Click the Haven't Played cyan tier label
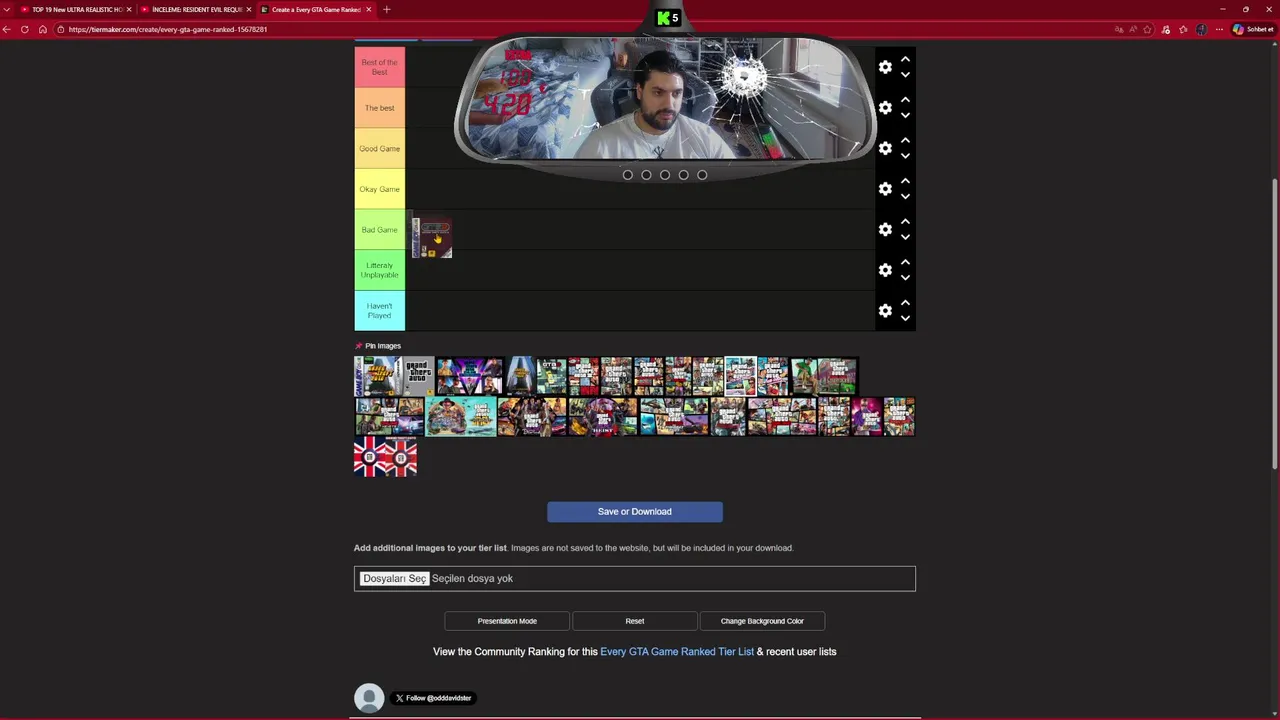This screenshot has width=1280, height=720. click(x=380, y=311)
